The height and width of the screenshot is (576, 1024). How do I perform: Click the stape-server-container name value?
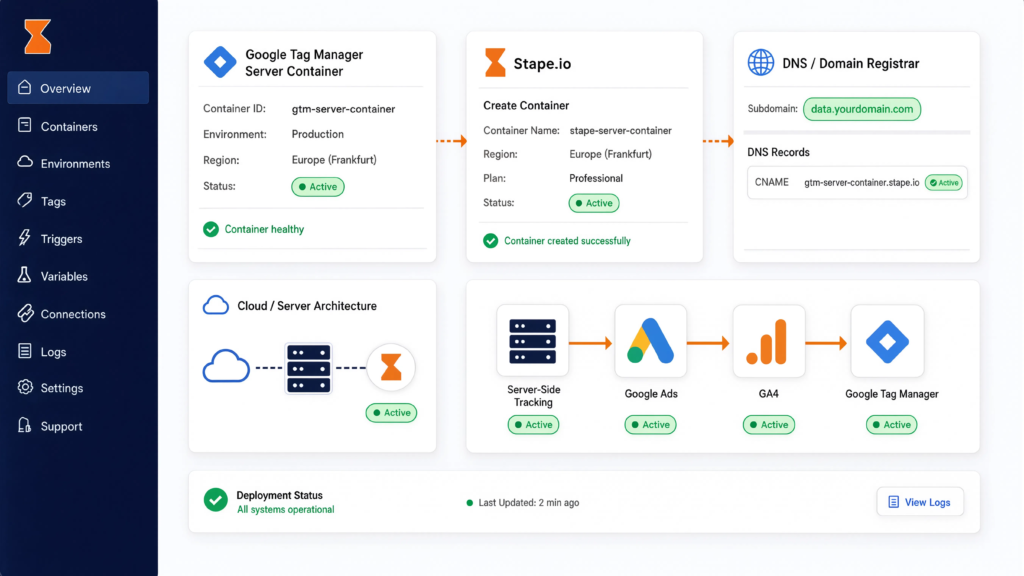point(620,131)
